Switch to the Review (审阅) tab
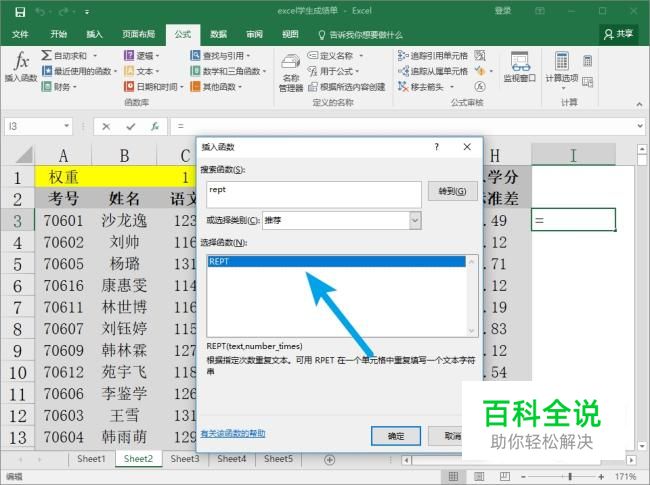Viewport: 650px width, 485px height. 254,34
